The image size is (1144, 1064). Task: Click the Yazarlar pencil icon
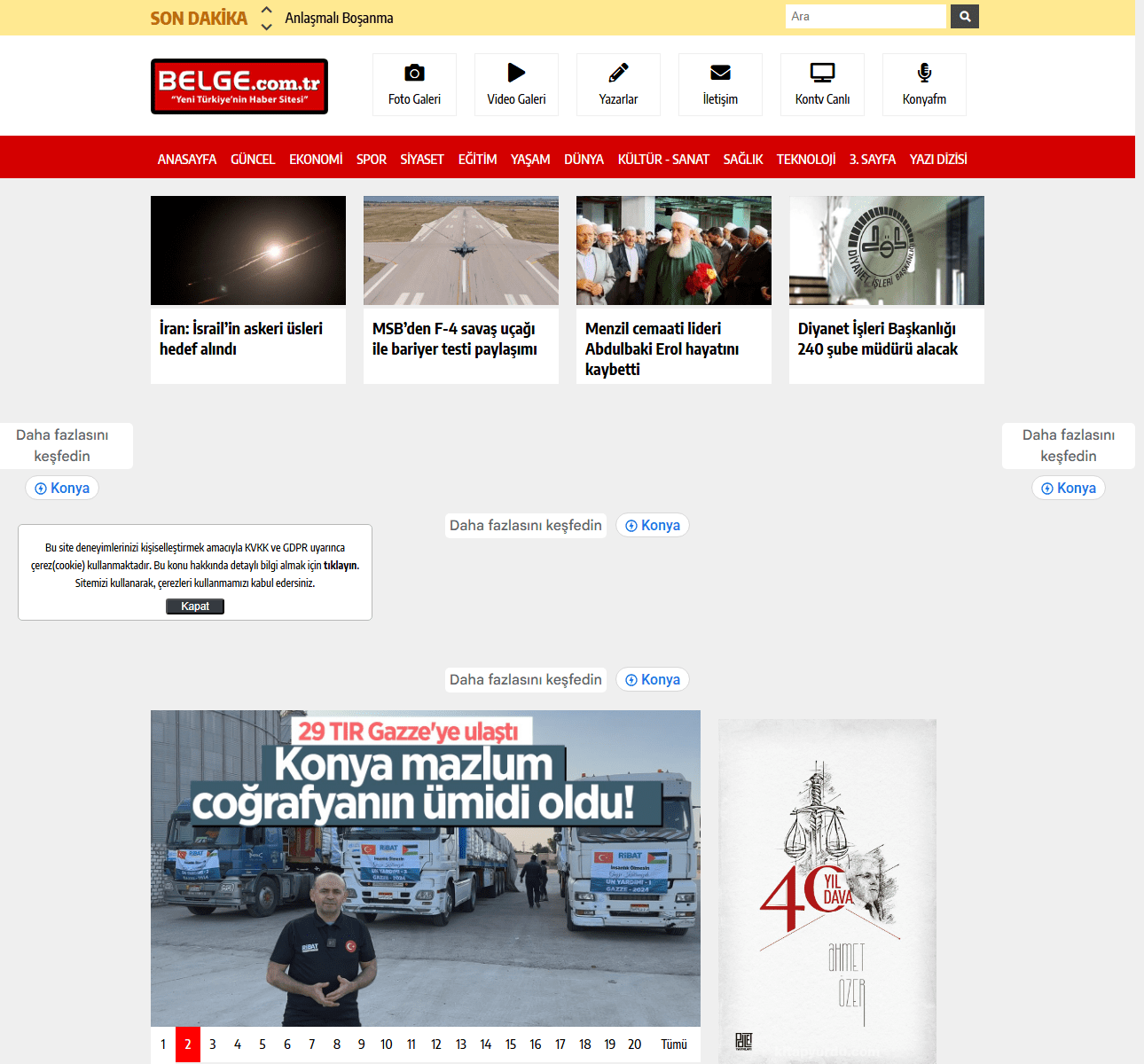coord(618,73)
